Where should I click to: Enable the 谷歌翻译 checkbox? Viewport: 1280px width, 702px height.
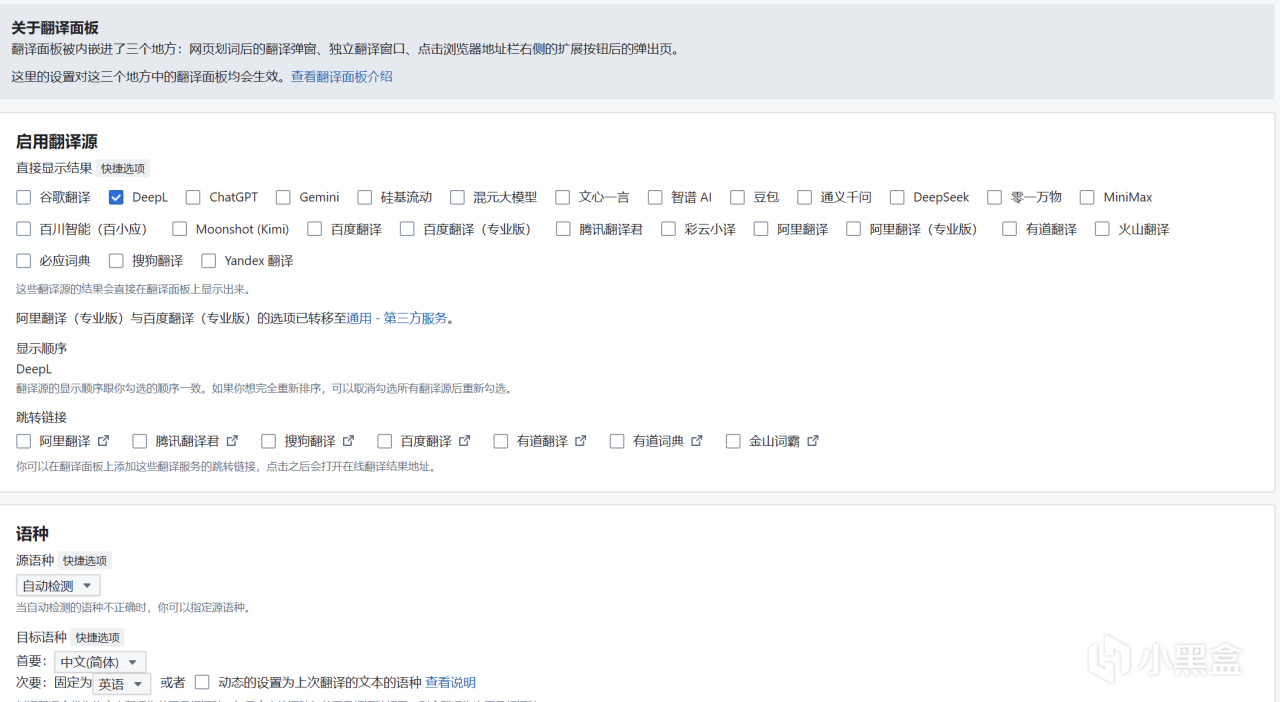pyautogui.click(x=24, y=197)
